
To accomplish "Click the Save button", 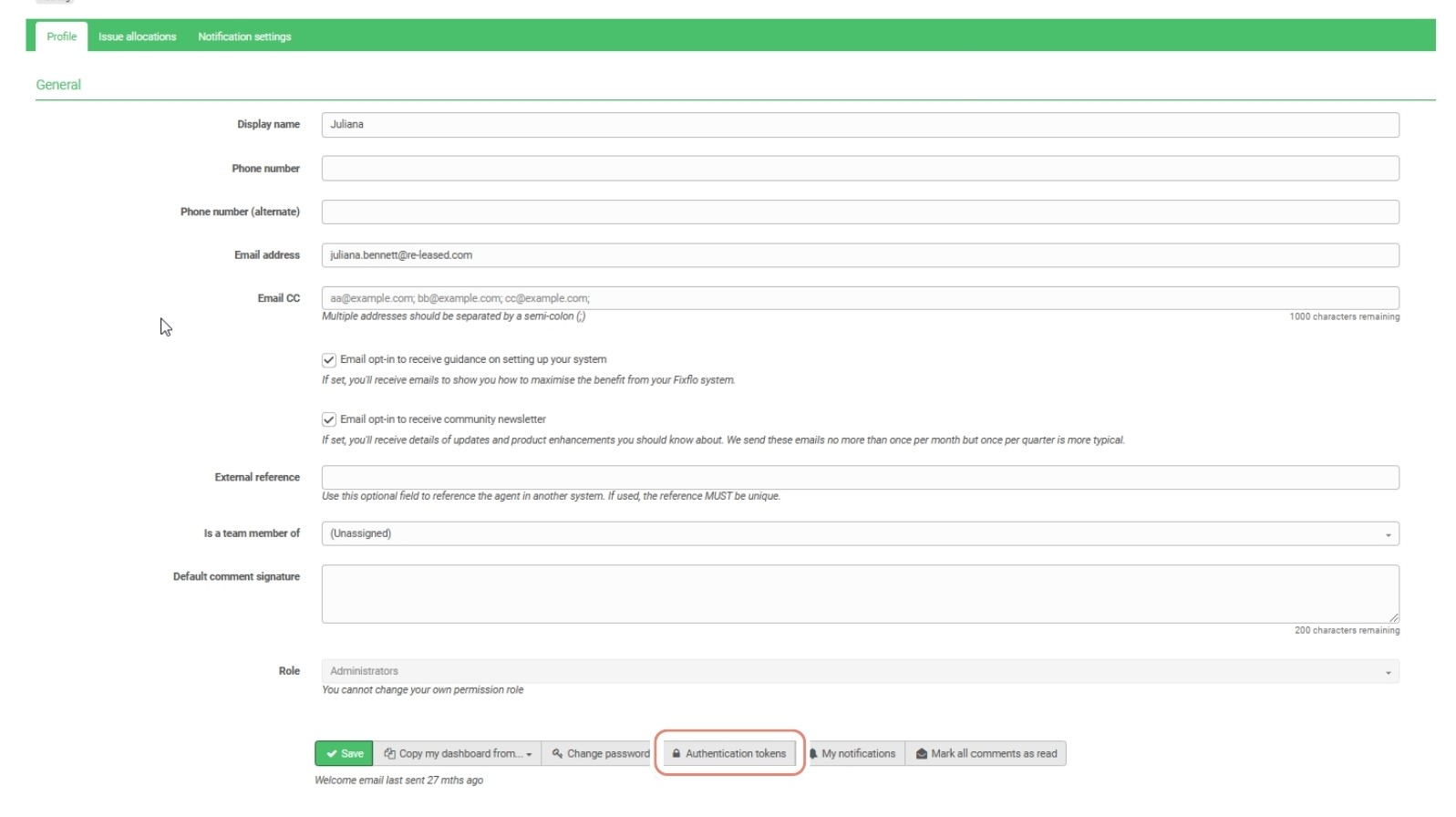I will click(x=344, y=754).
